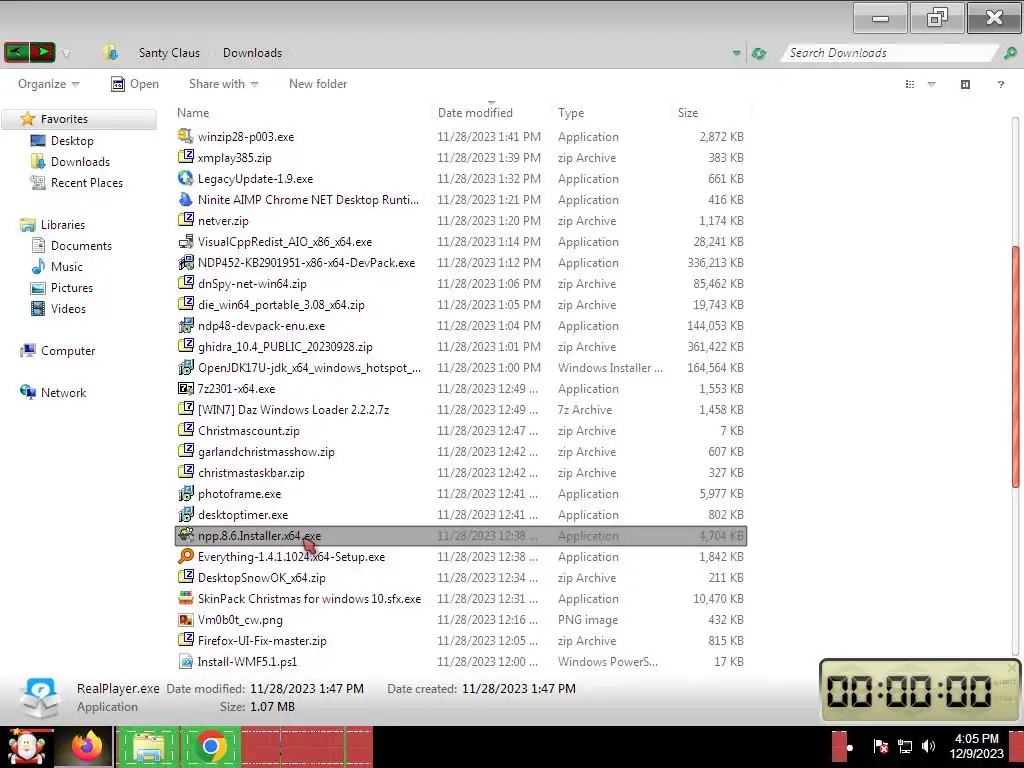Click the Search Downloads field
The height and width of the screenshot is (768, 1024).
pyautogui.click(x=888, y=53)
